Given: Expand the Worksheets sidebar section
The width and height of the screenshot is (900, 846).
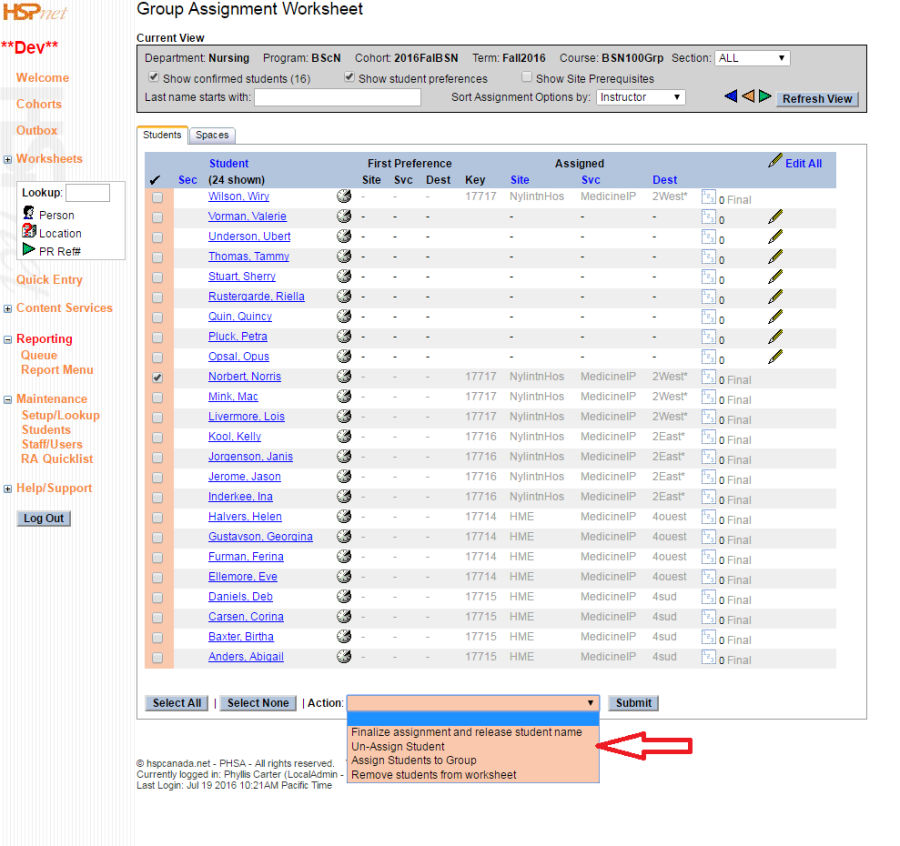Looking at the screenshot, I should pyautogui.click(x=8, y=159).
